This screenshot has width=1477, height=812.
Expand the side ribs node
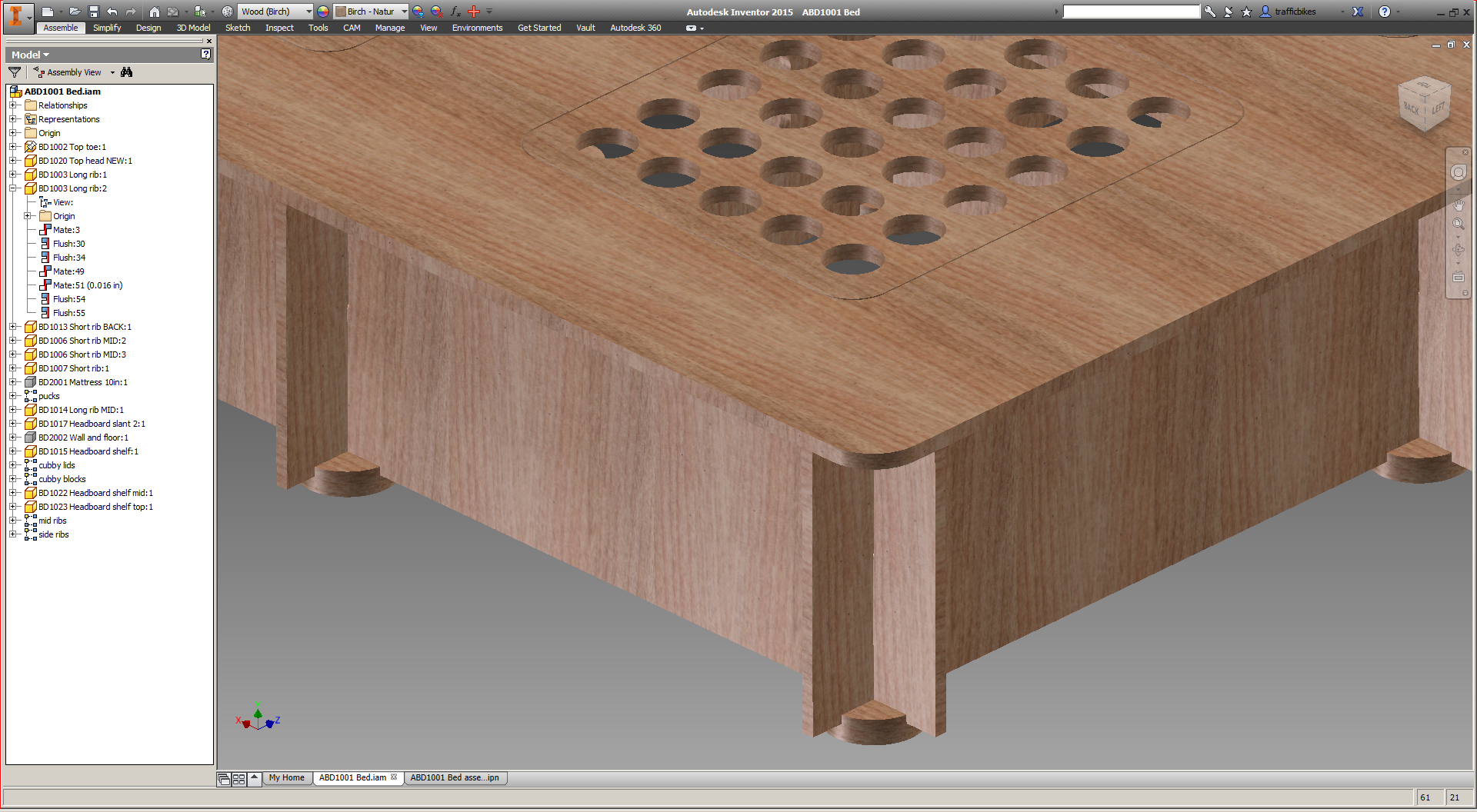[13, 534]
